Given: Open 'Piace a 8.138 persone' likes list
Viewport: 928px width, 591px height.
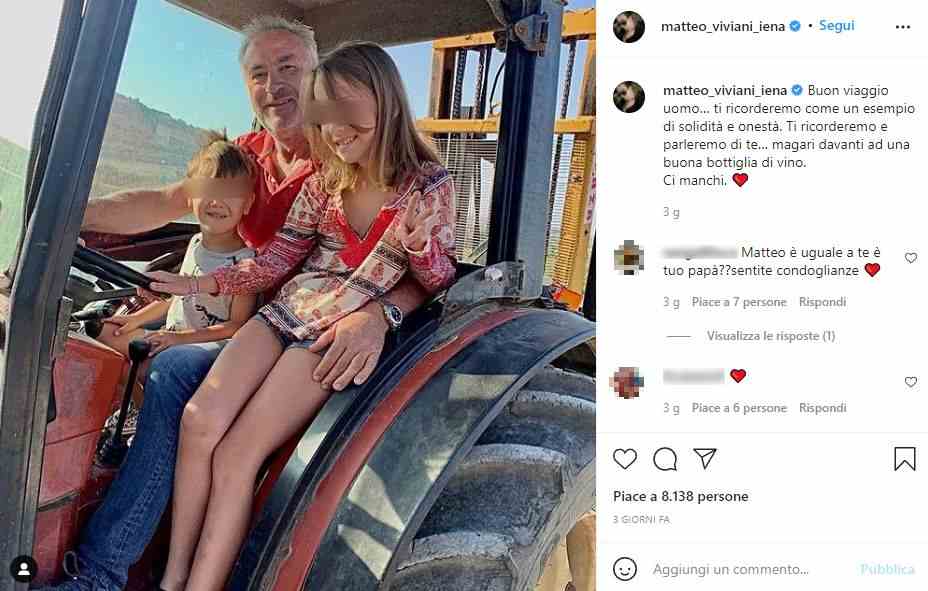Looking at the screenshot, I should coord(681,496).
